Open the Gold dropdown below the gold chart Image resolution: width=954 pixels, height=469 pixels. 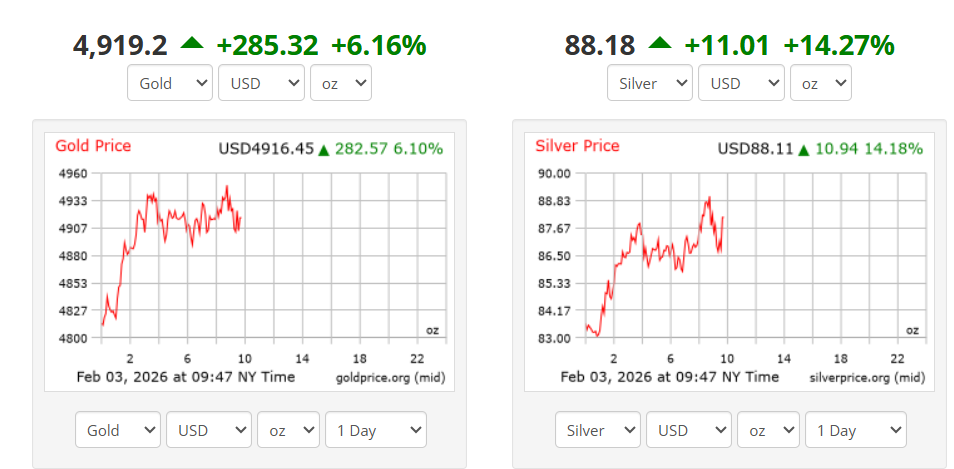117,430
